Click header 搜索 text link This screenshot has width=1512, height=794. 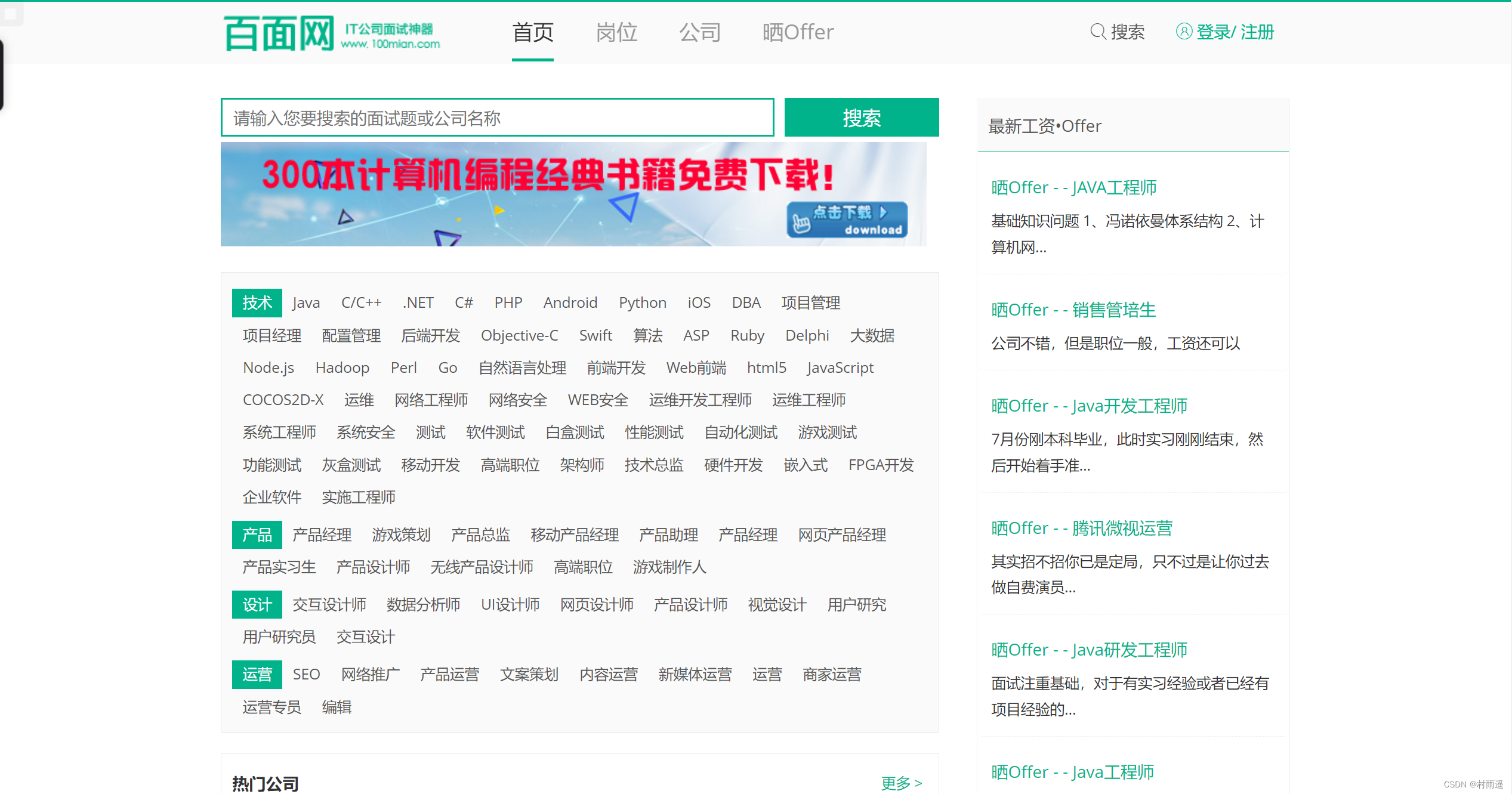point(1128,32)
